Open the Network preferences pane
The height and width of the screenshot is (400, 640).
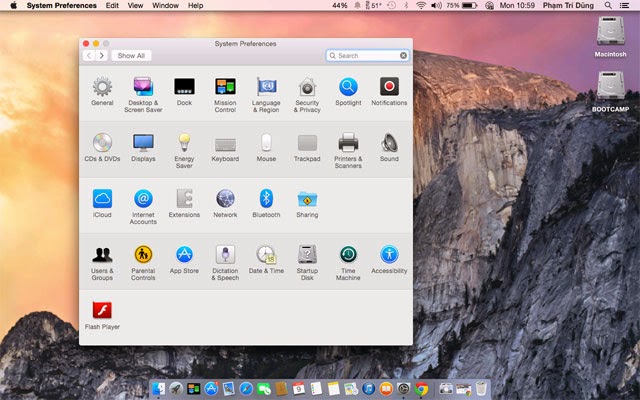point(225,203)
